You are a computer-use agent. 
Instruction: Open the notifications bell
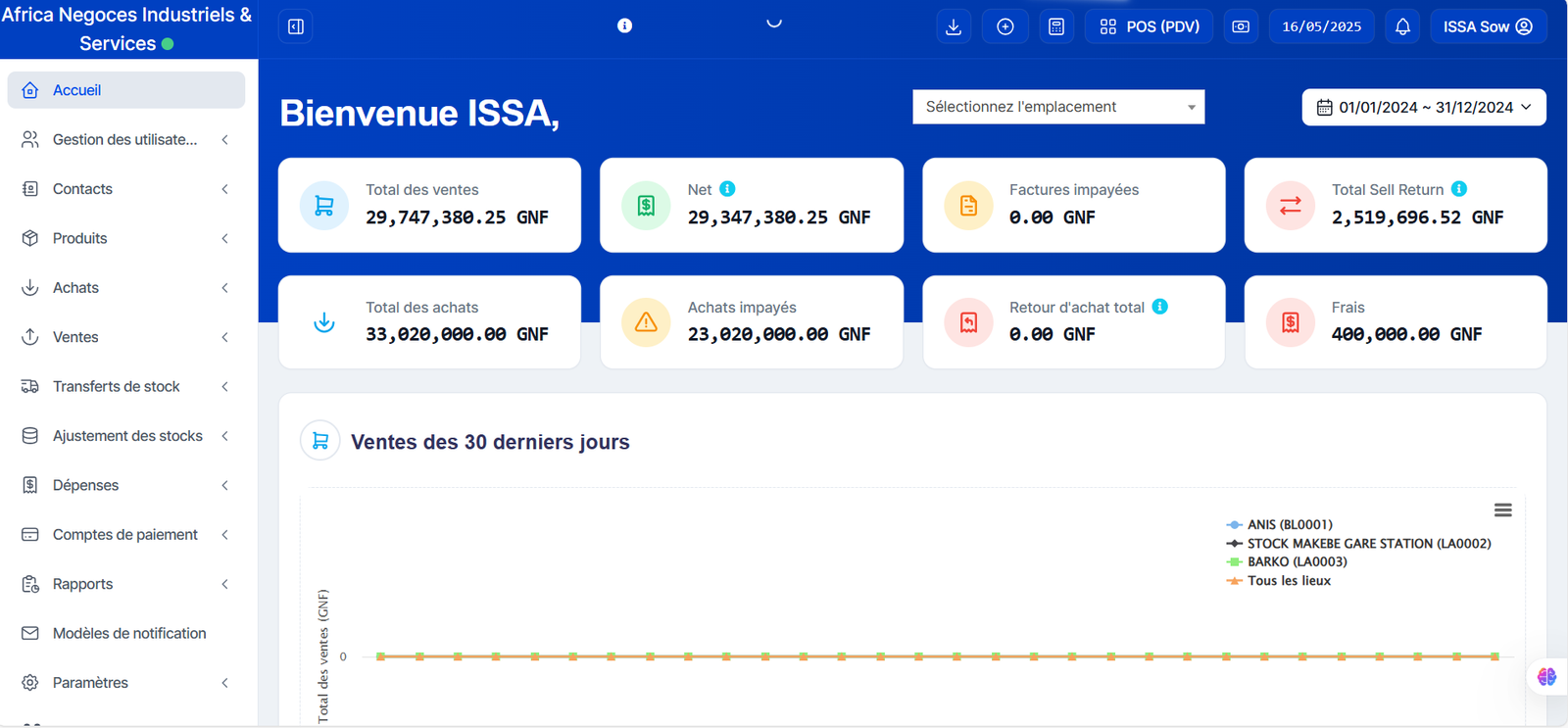pos(1402,26)
